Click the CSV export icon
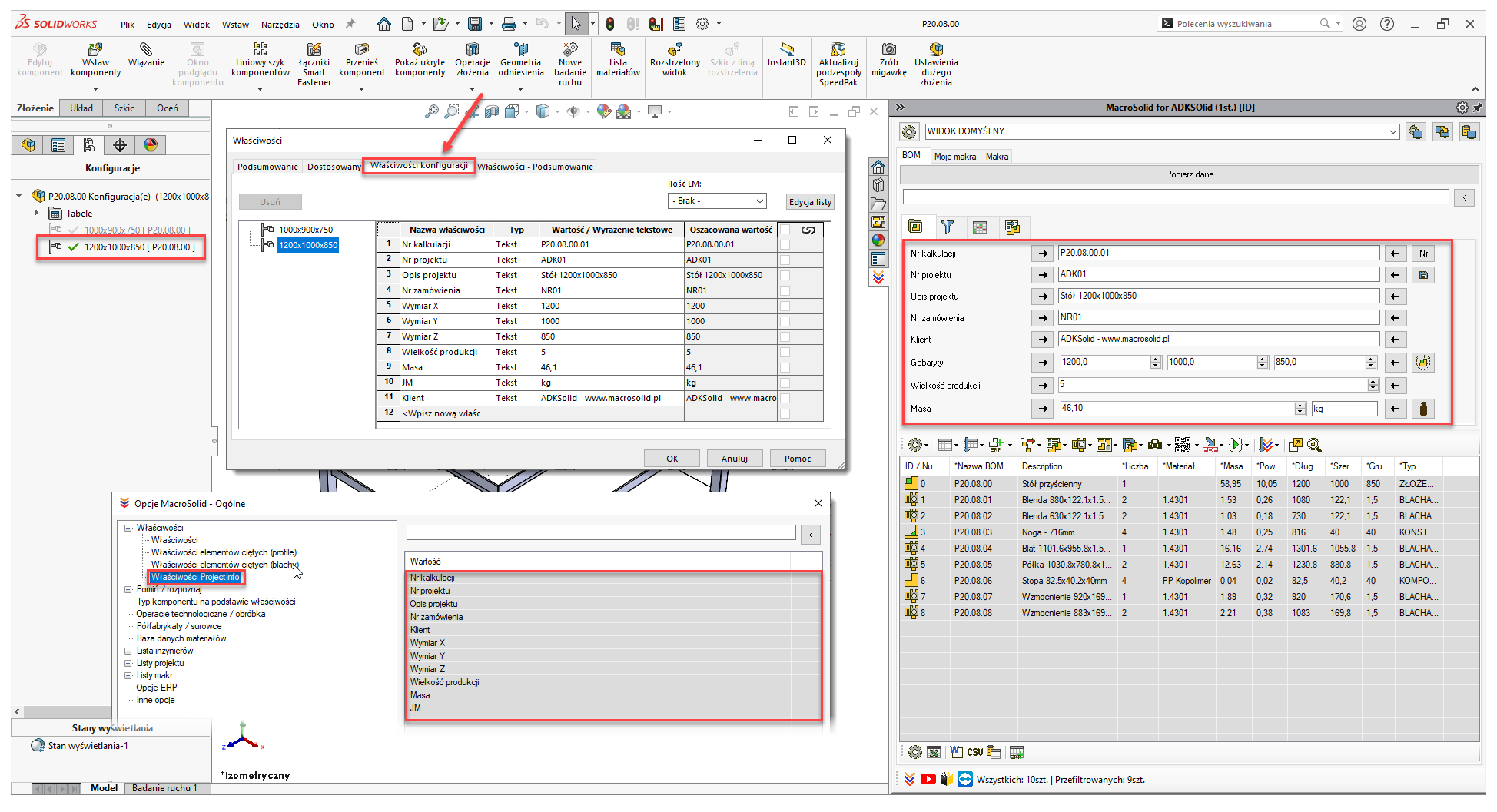The width and height of the screenshot is (1497, 812). (x=974, y=752)
